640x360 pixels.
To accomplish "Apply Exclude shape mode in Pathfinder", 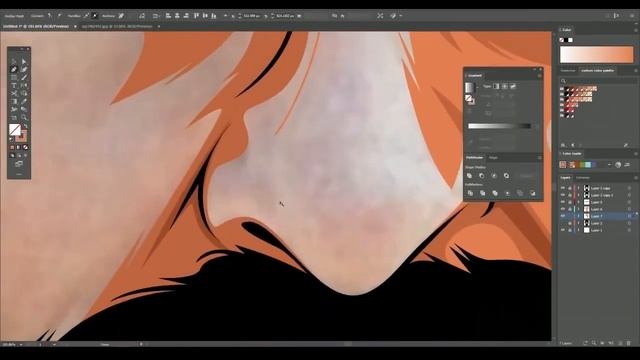I will (506, 176).
